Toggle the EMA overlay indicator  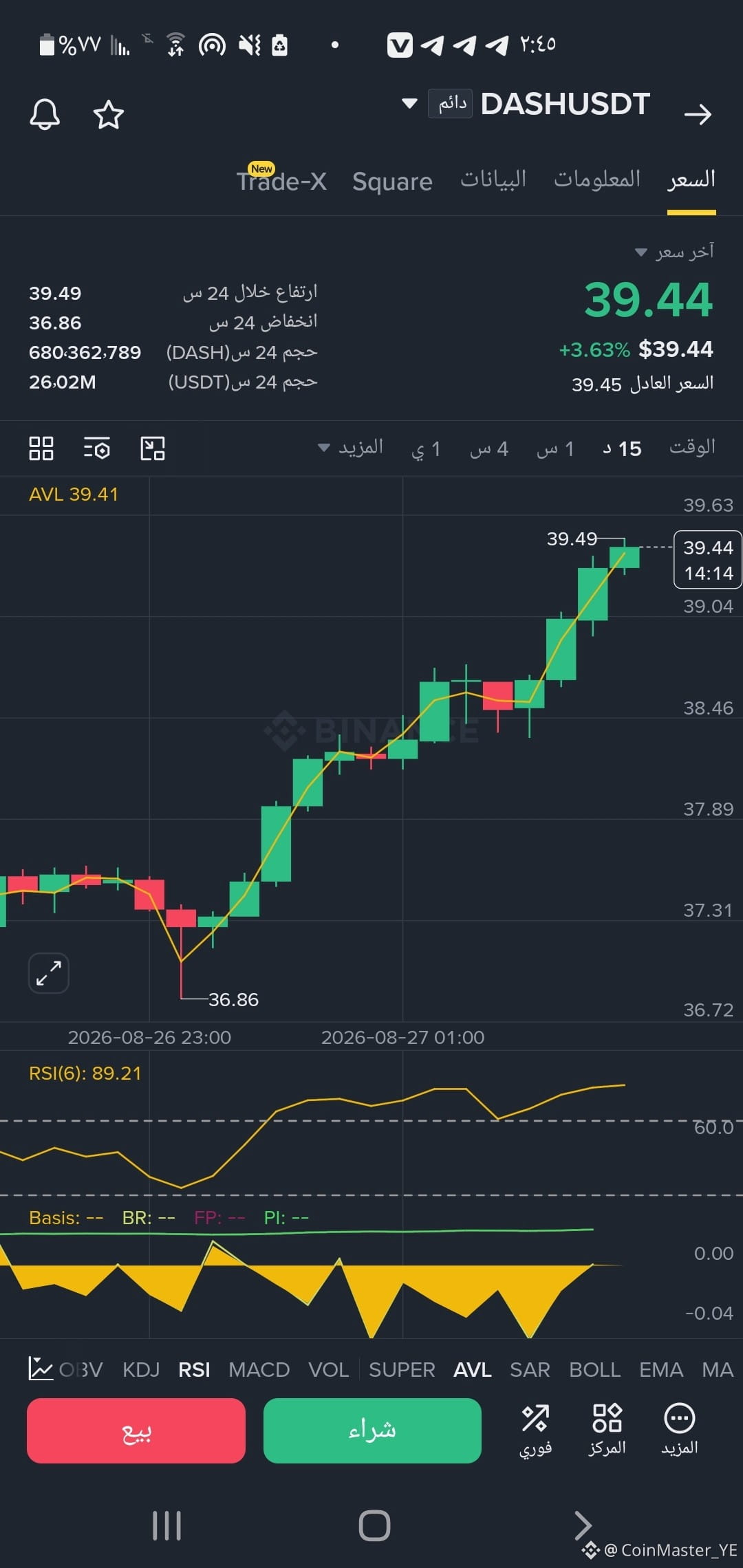click(661, 1370)
